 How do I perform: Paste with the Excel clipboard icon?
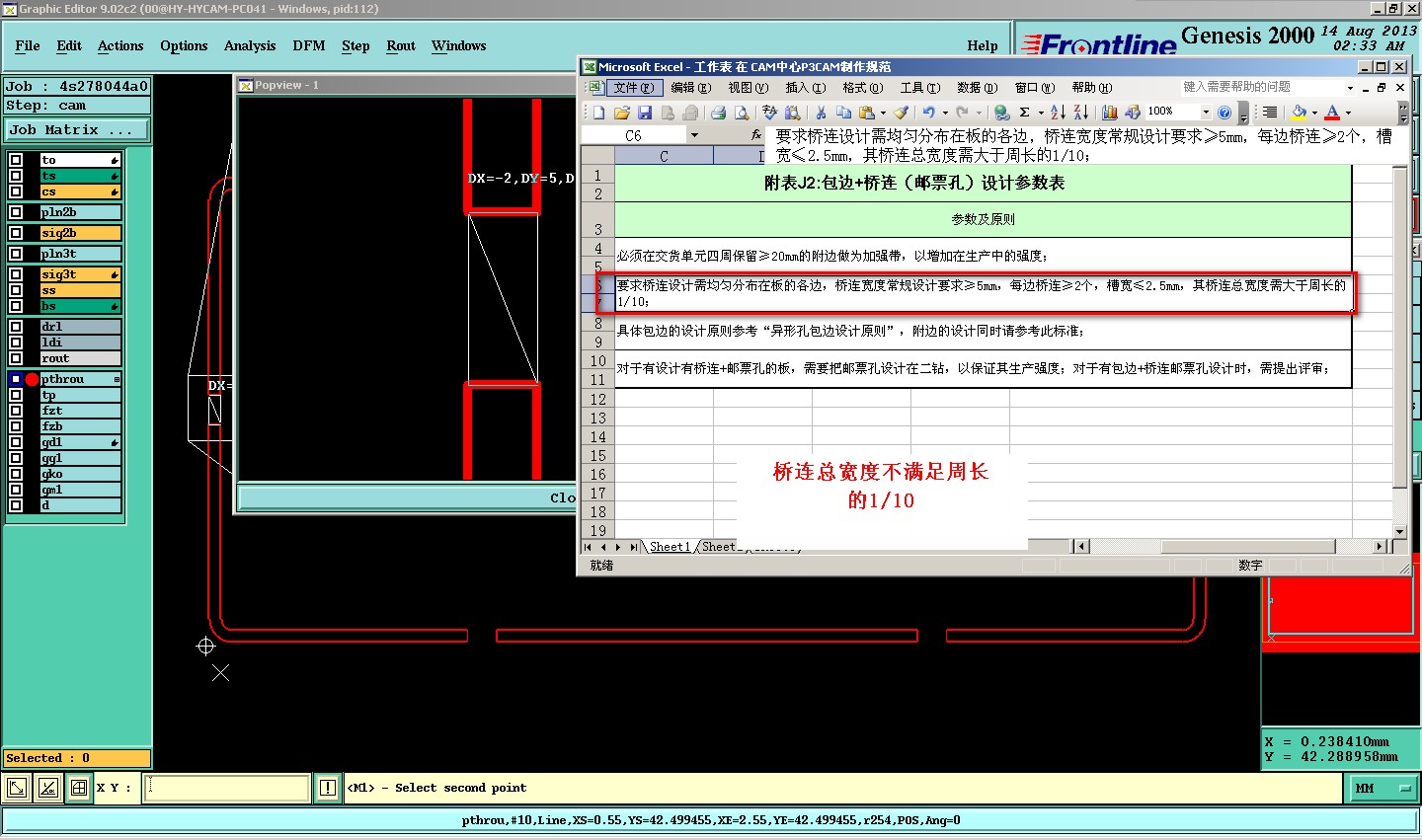(x=866, y=113)
